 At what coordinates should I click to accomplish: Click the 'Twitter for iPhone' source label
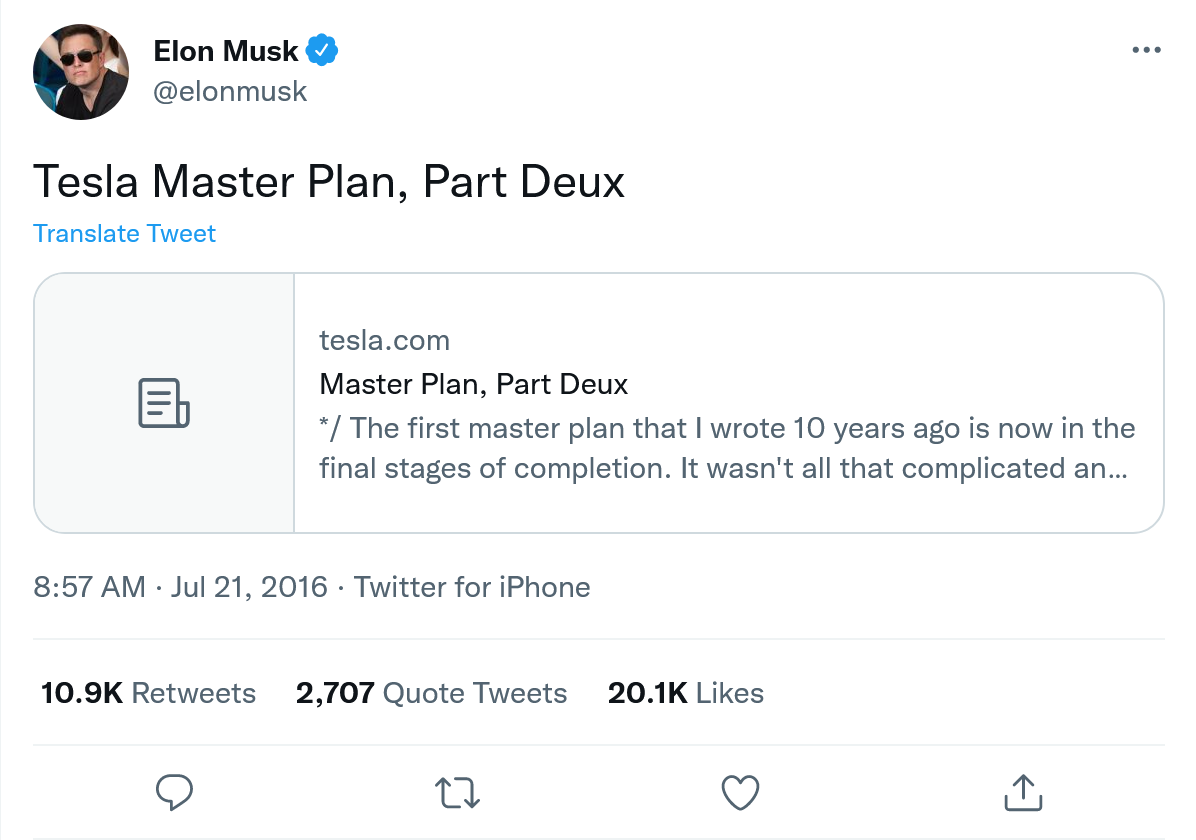(x=472, y=587)
